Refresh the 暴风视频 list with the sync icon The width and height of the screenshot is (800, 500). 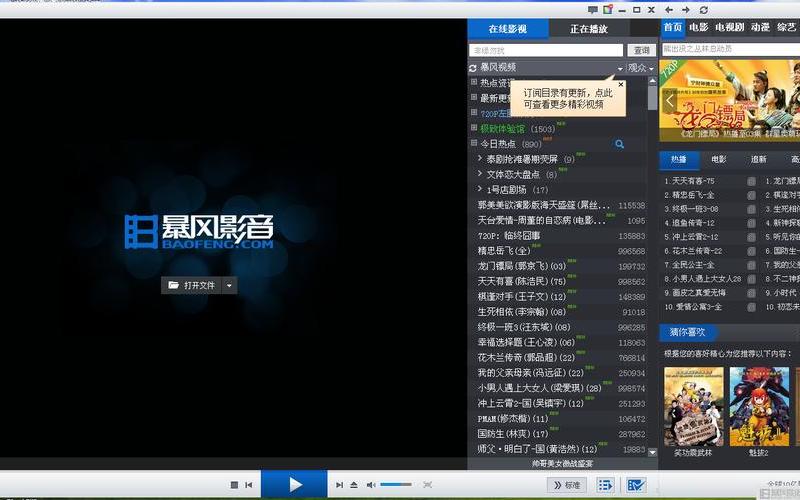click(x=472, y=68)
